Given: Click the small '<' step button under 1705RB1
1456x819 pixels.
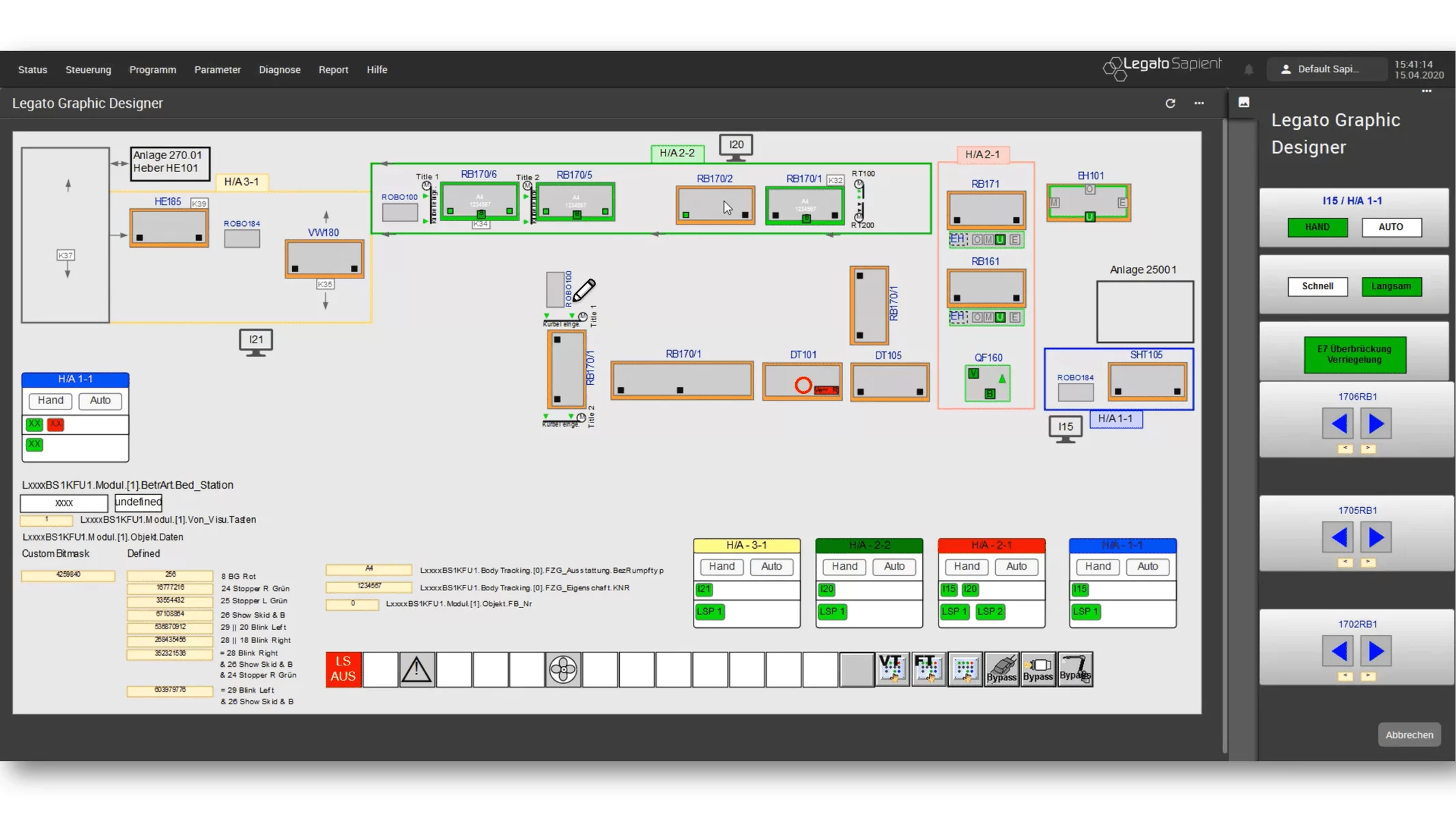Looking at the screenshot, I should coord(1345,563).
